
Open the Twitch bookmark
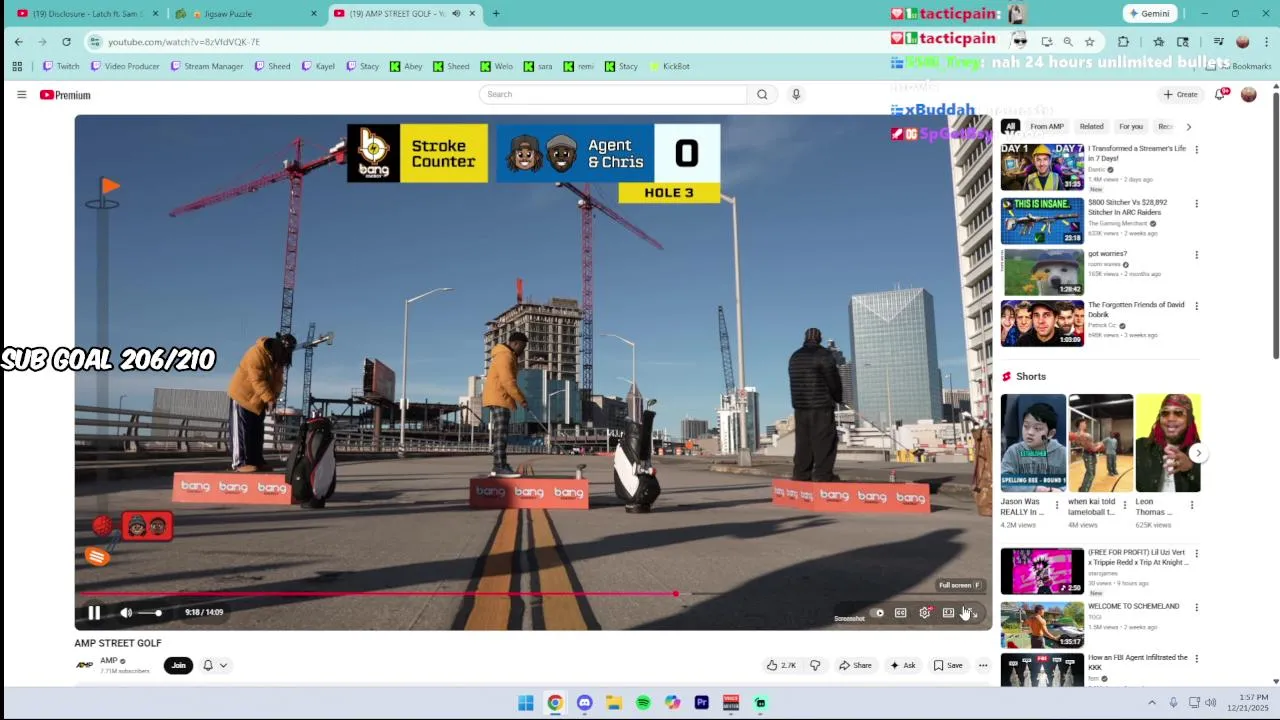click(61, 66)
